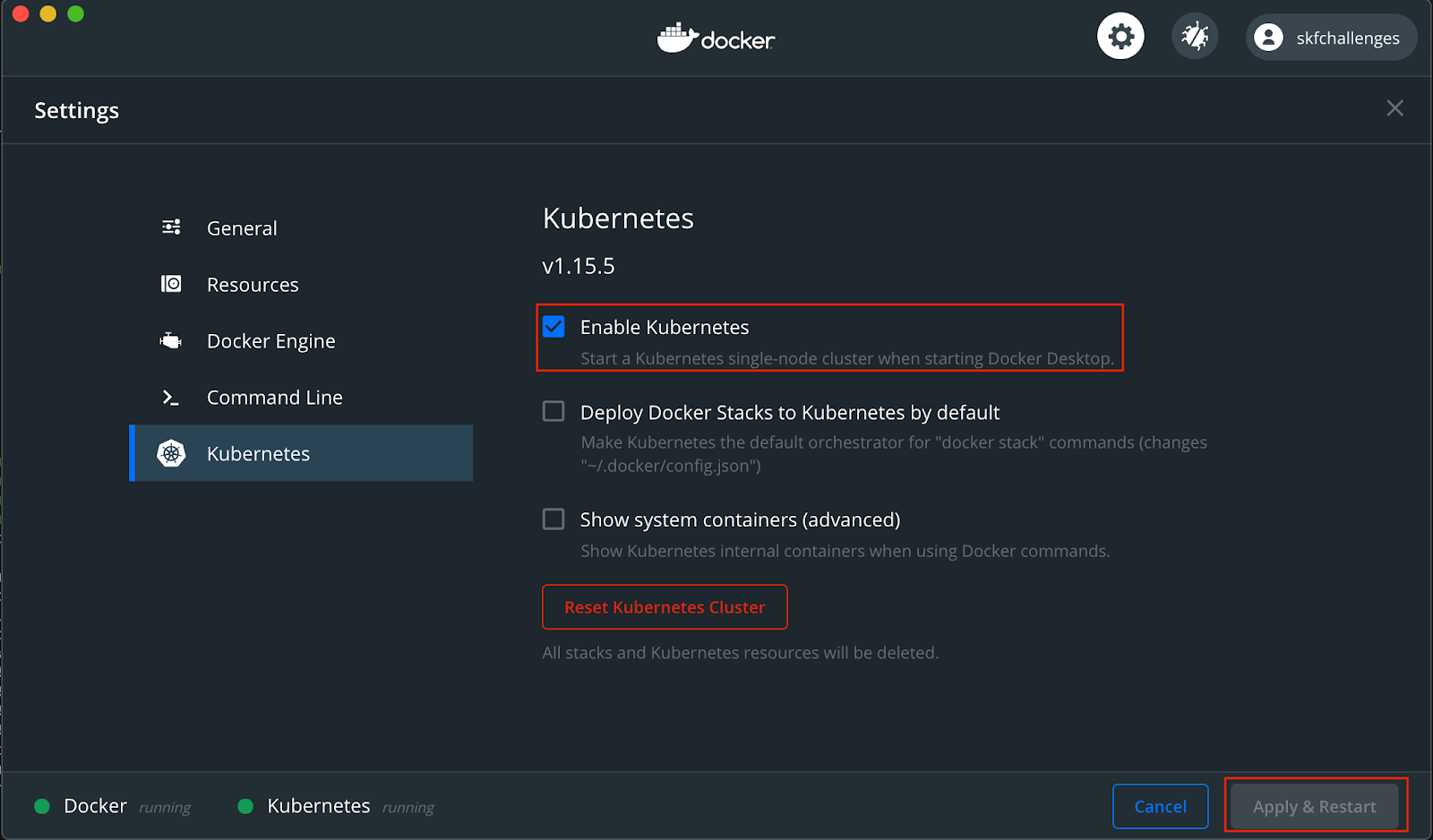Click 'All stacks and Kubernetes resources will be deleted.'

pyautogui.click(x=741, y=653)
